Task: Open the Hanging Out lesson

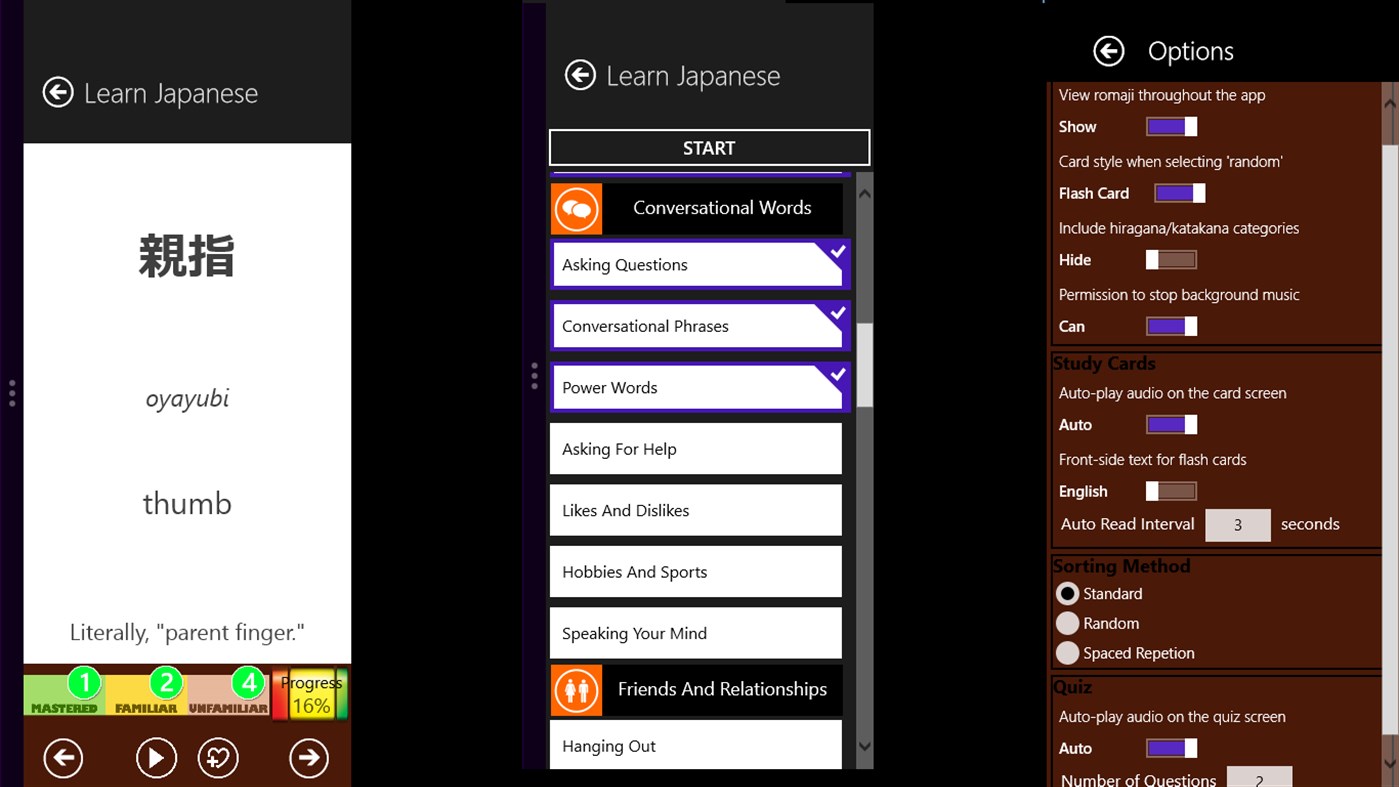Action: click(x=695, y=745)
